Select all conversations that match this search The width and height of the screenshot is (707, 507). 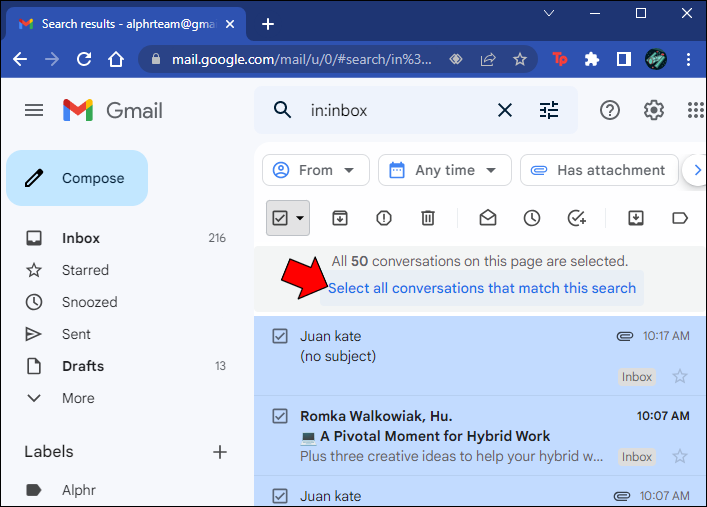click(x=482, y=288)
